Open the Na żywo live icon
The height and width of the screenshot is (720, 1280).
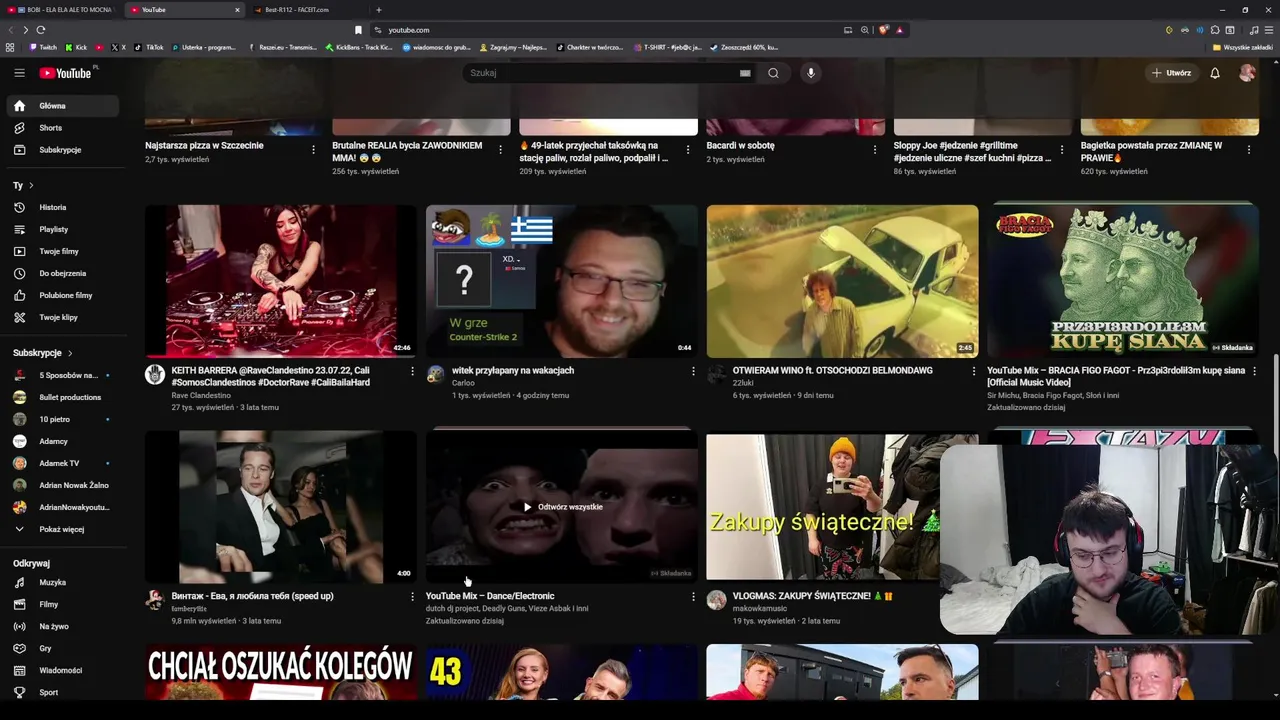point(19,627)
